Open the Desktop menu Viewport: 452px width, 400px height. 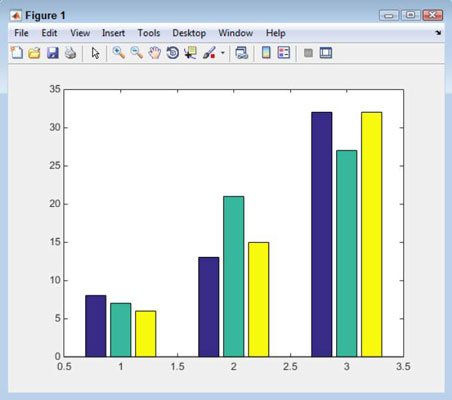click(x=189, y=33)
